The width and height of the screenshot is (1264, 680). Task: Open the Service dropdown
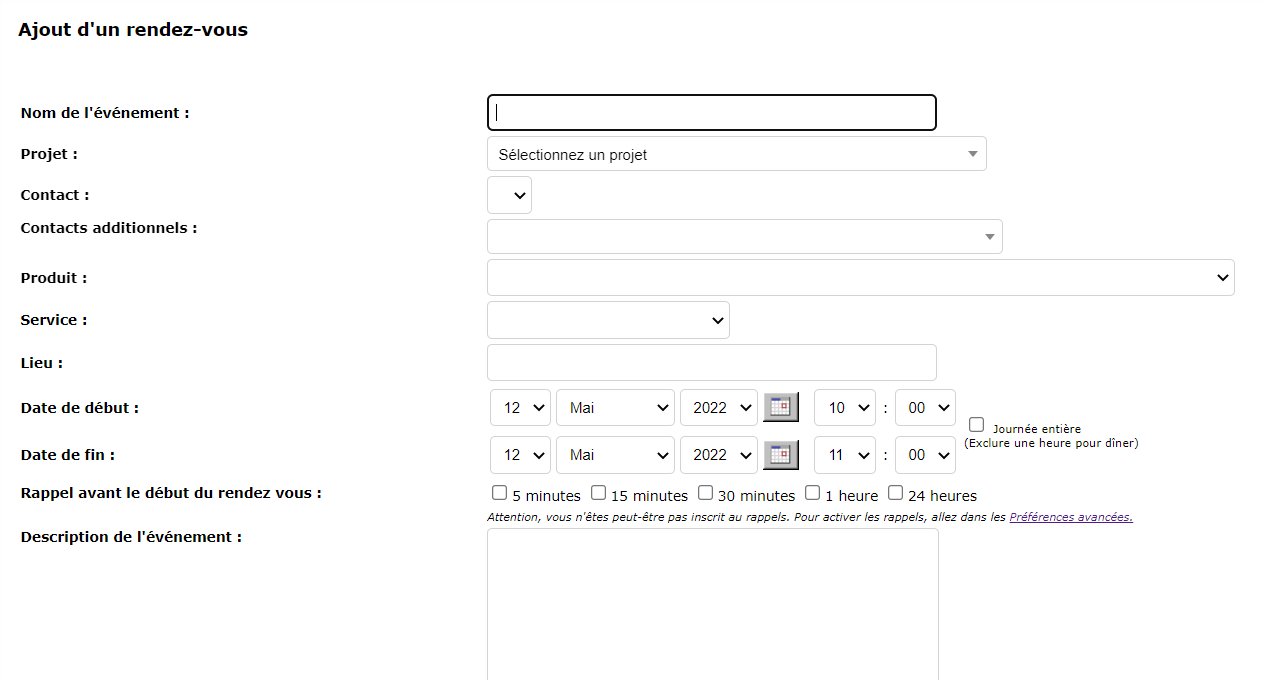pyautogui.click(x=608, y=320)
